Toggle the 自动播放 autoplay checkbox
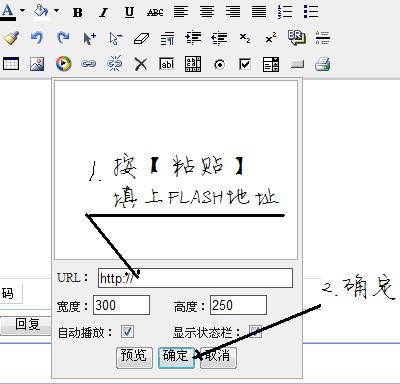 127,332
